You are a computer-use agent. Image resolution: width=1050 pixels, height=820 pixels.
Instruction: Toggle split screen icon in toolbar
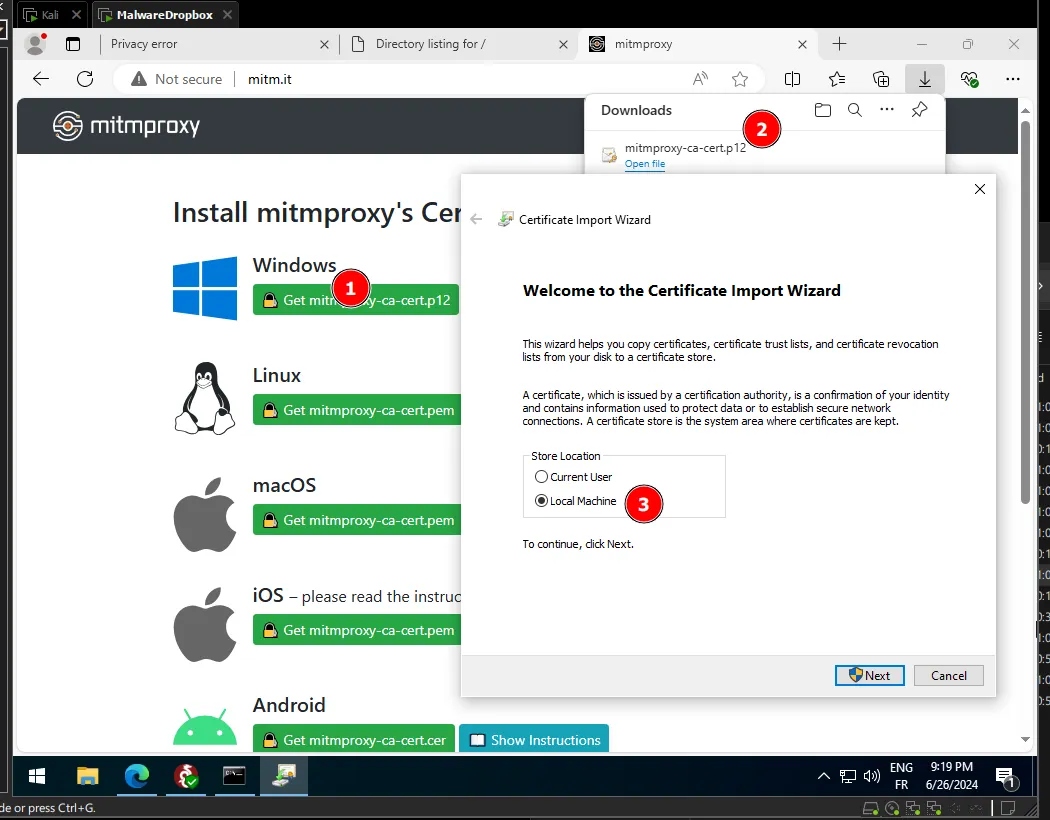[792, 79]
